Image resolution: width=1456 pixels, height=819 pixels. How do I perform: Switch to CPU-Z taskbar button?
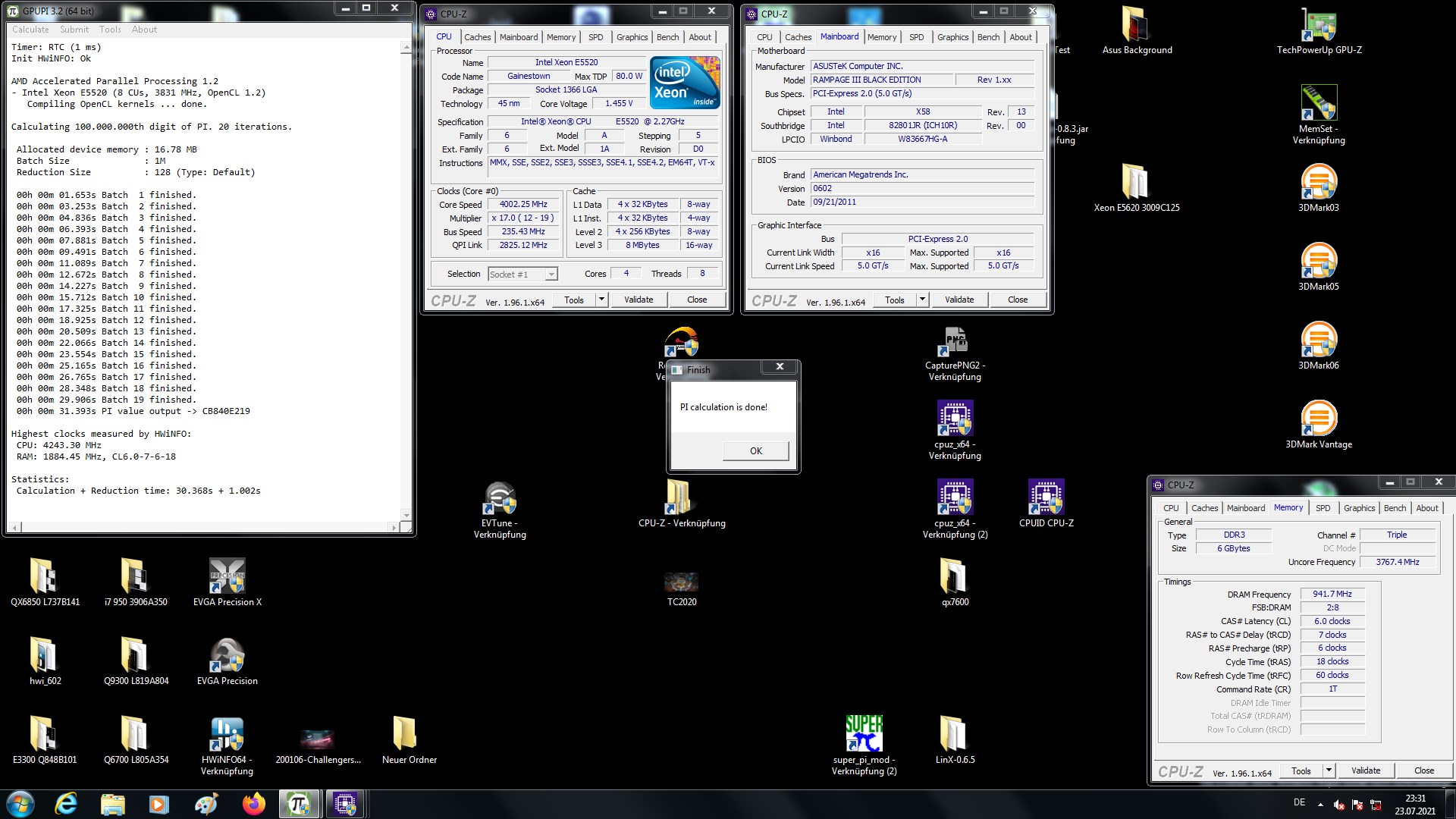click(345, 804)
